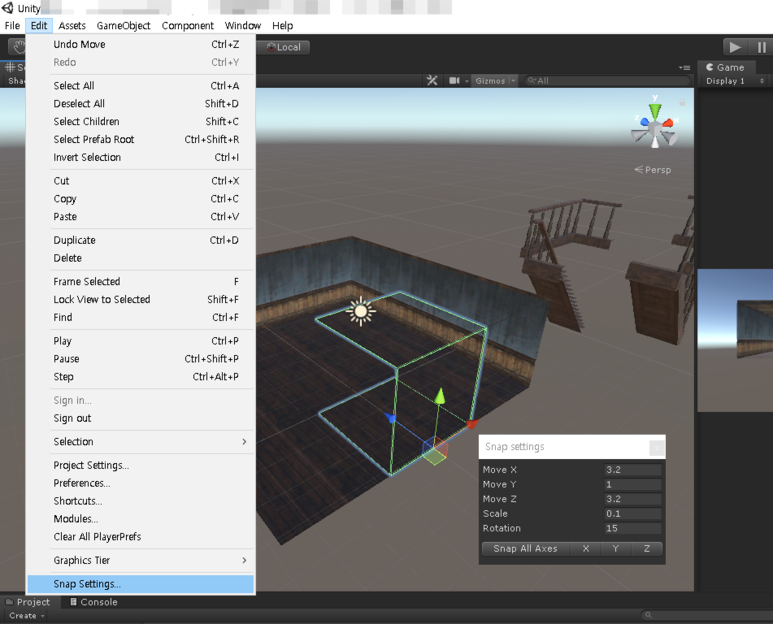
Task: Open the scene tools wrench icon
Action: click(432, 80)
